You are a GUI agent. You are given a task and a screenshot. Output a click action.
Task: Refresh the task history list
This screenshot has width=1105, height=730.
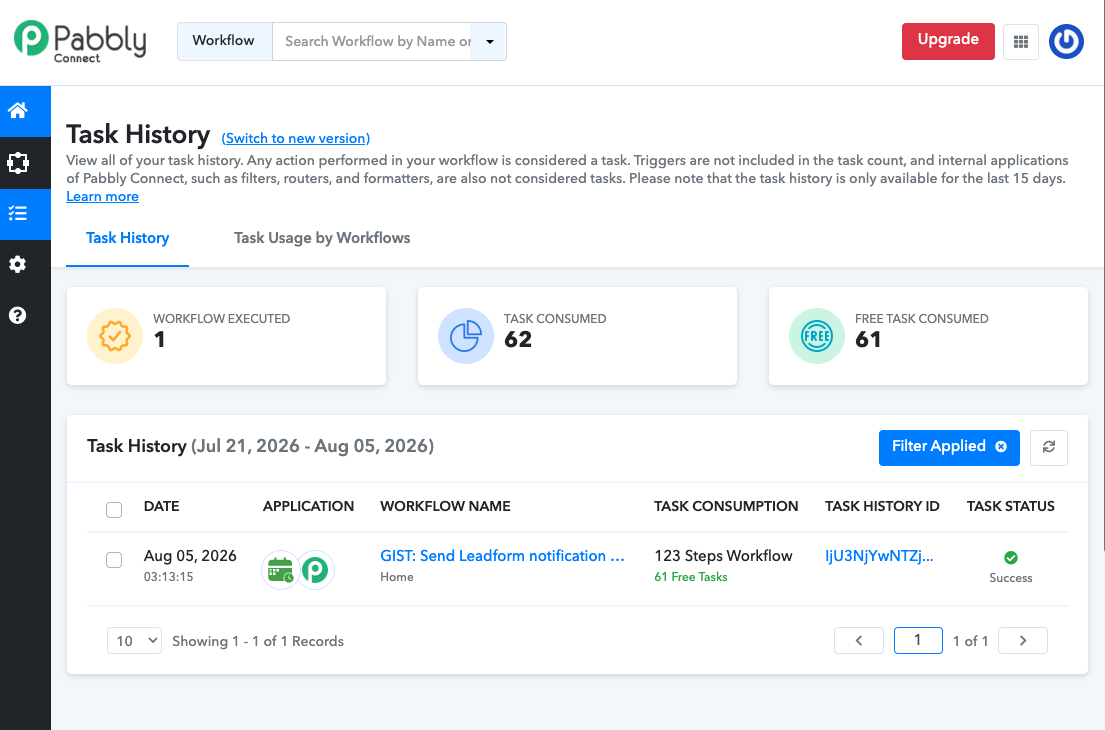pyautogui.click(x=1049, y=447)
